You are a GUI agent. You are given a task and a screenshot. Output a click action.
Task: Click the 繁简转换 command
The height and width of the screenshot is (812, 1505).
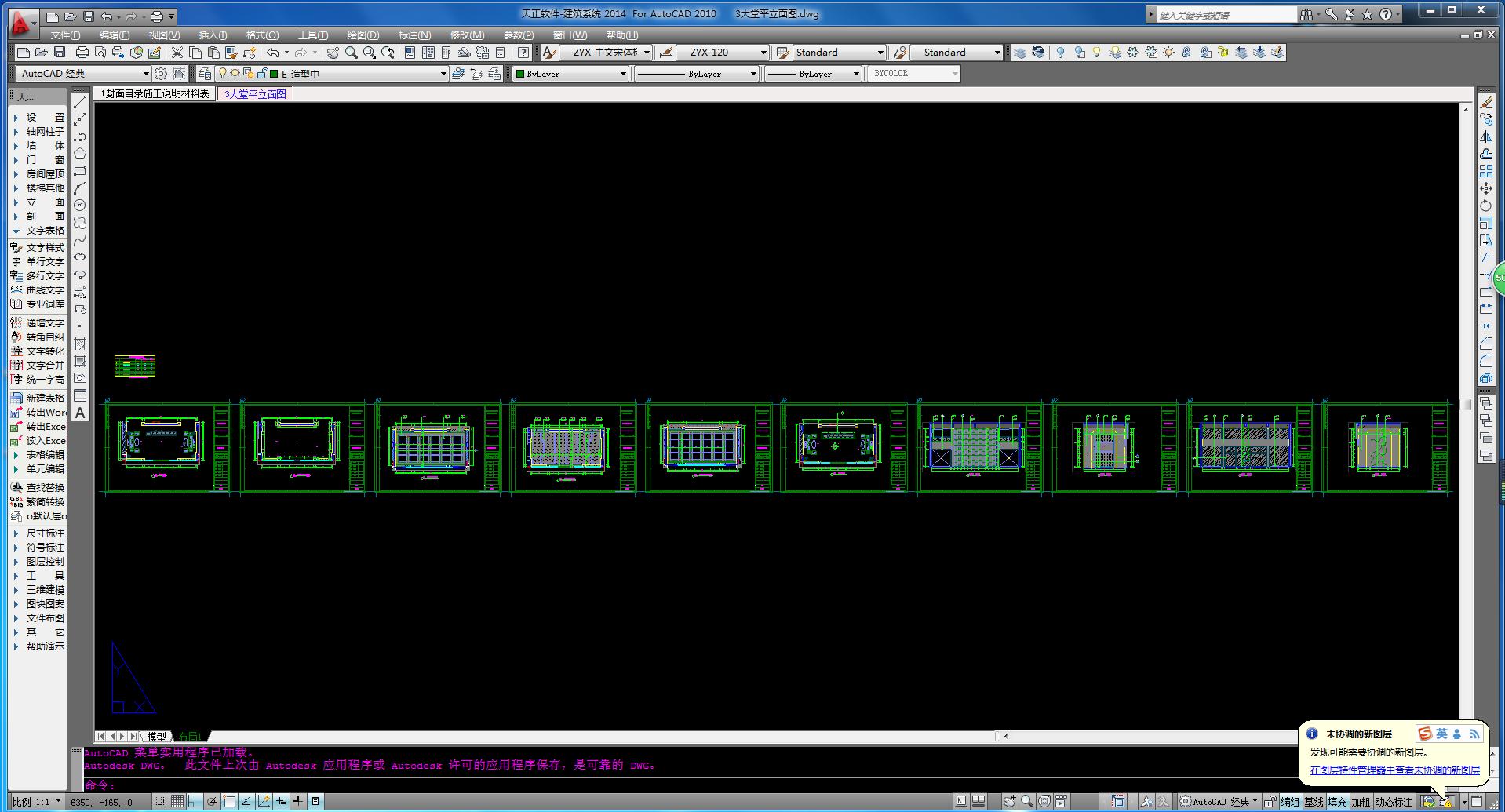click(38, 502)
